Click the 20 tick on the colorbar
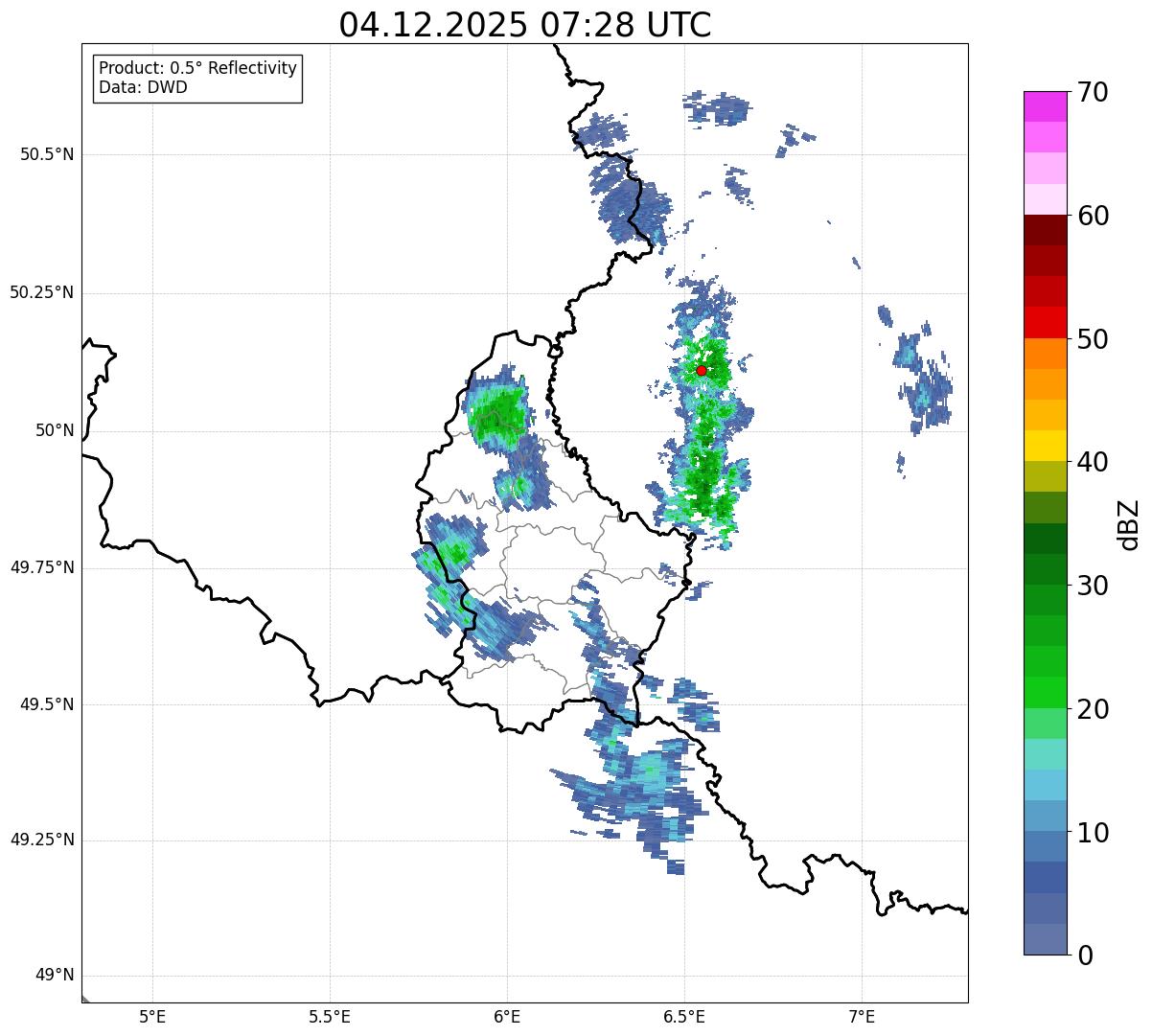 (1093, 709)
